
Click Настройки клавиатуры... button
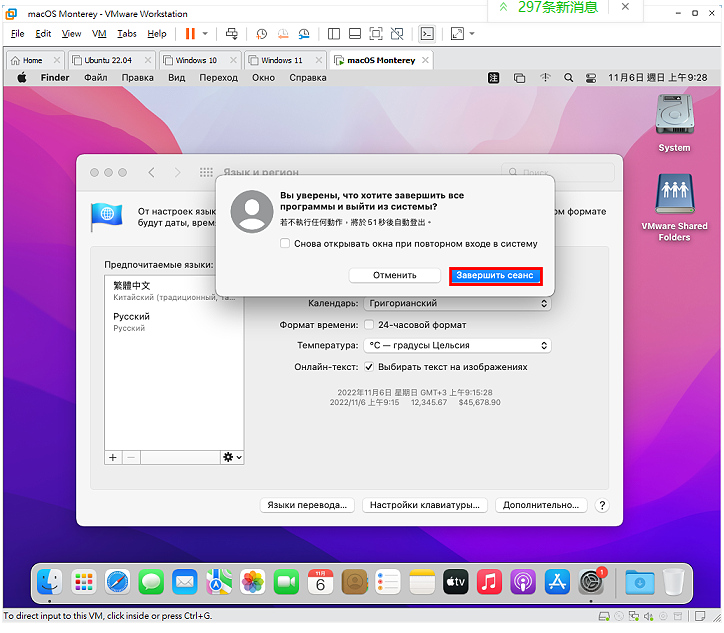[425, 505]
